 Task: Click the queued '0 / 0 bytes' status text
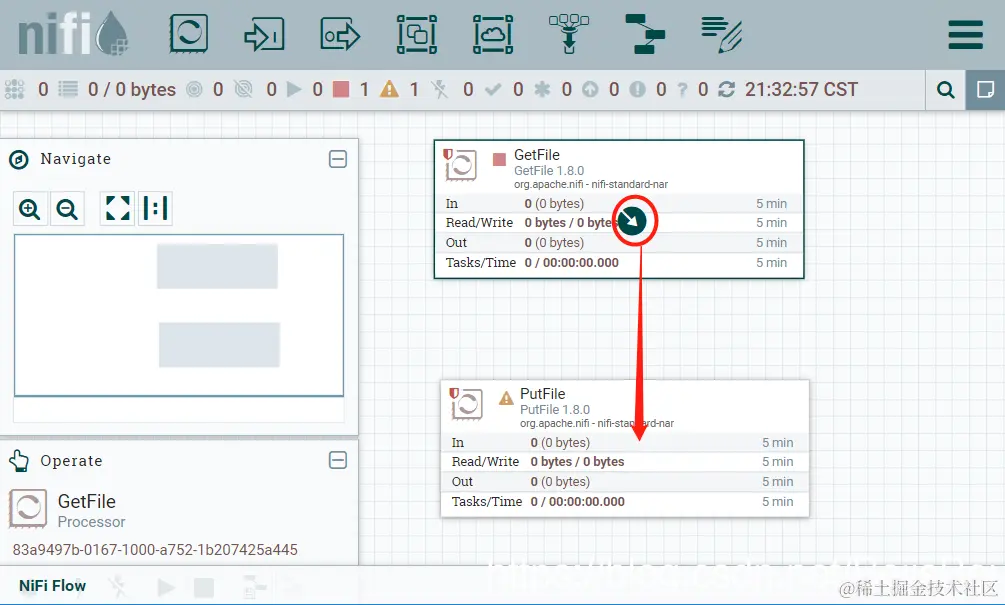pos(131,89)
